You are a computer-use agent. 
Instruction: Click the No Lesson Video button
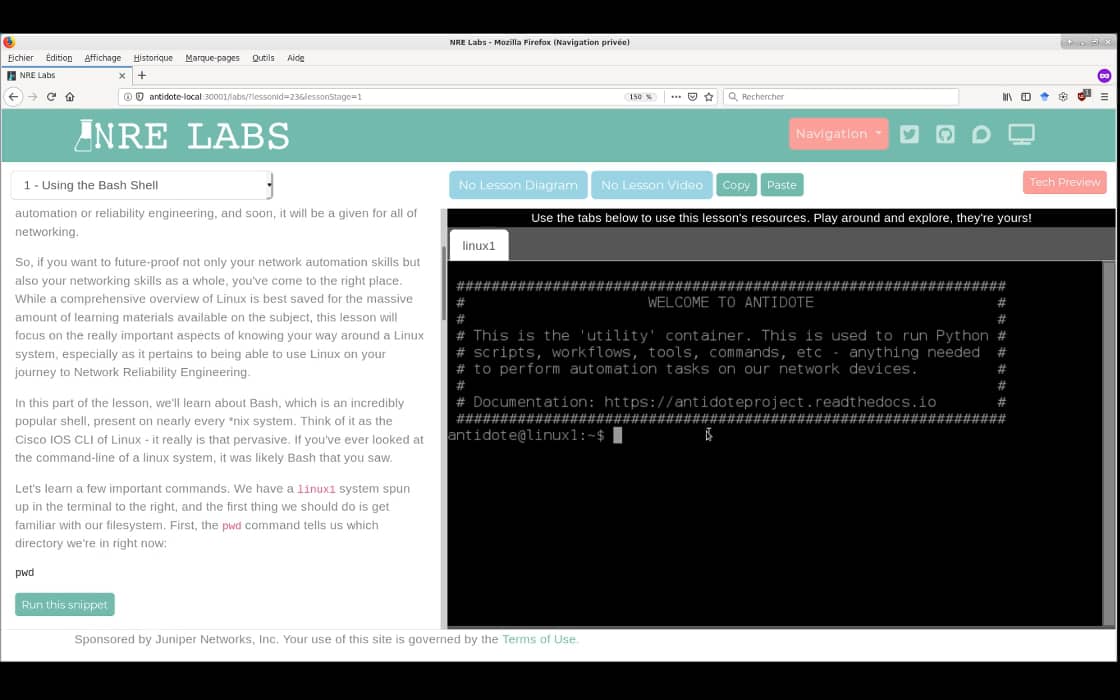coord(651,185)
